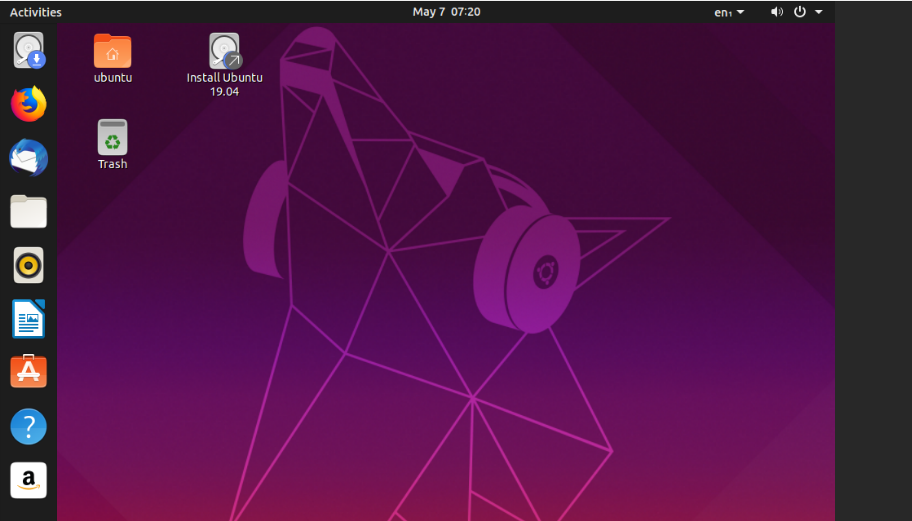Click the 'ubuntu' folder name label
This screenshot has height=521, width=912.
pyautogui.click(x=112, y=78)
